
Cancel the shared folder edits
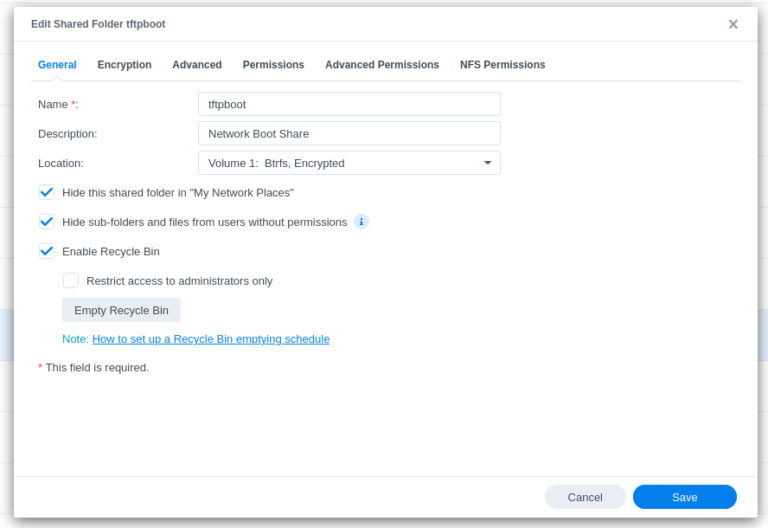pos(585,497)
